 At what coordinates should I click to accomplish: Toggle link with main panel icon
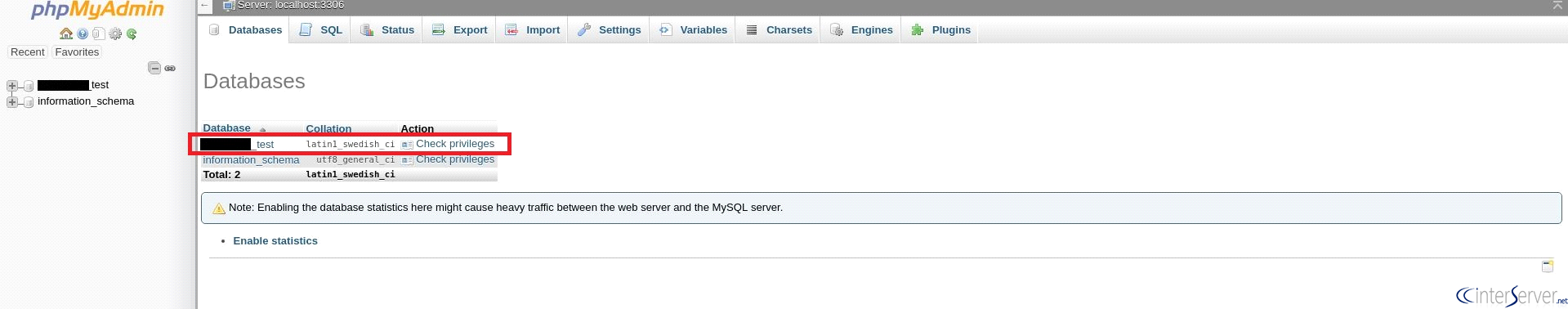tap(170, 69)
